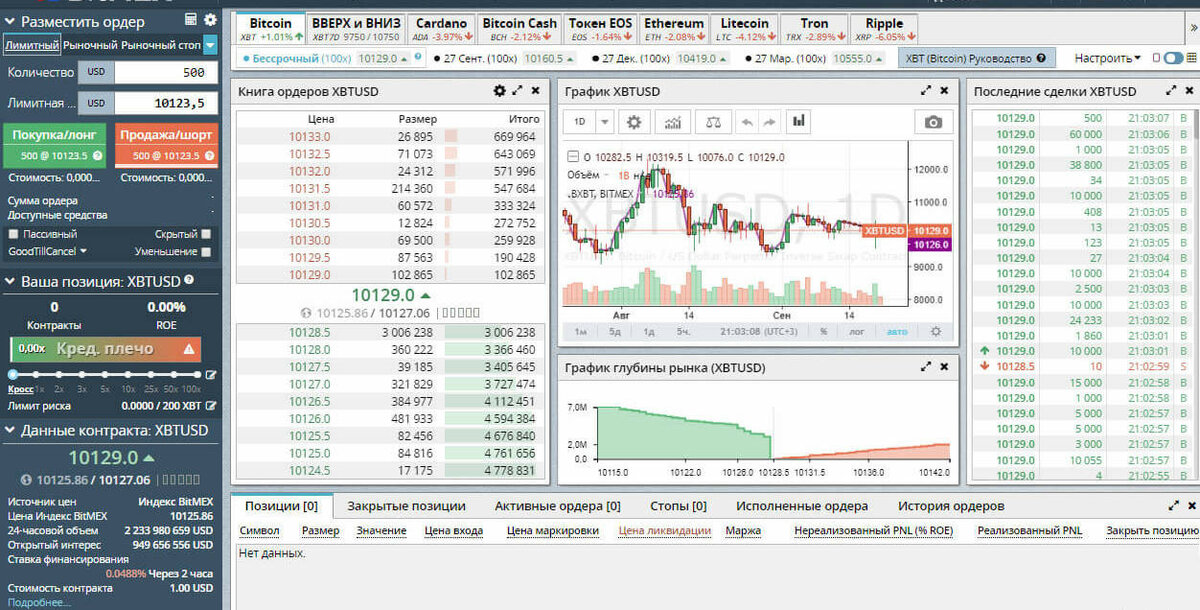Viewport: 1200px width, 610px height.
Task: Switch to Ethereum tab
Action: tap(673, 29)
